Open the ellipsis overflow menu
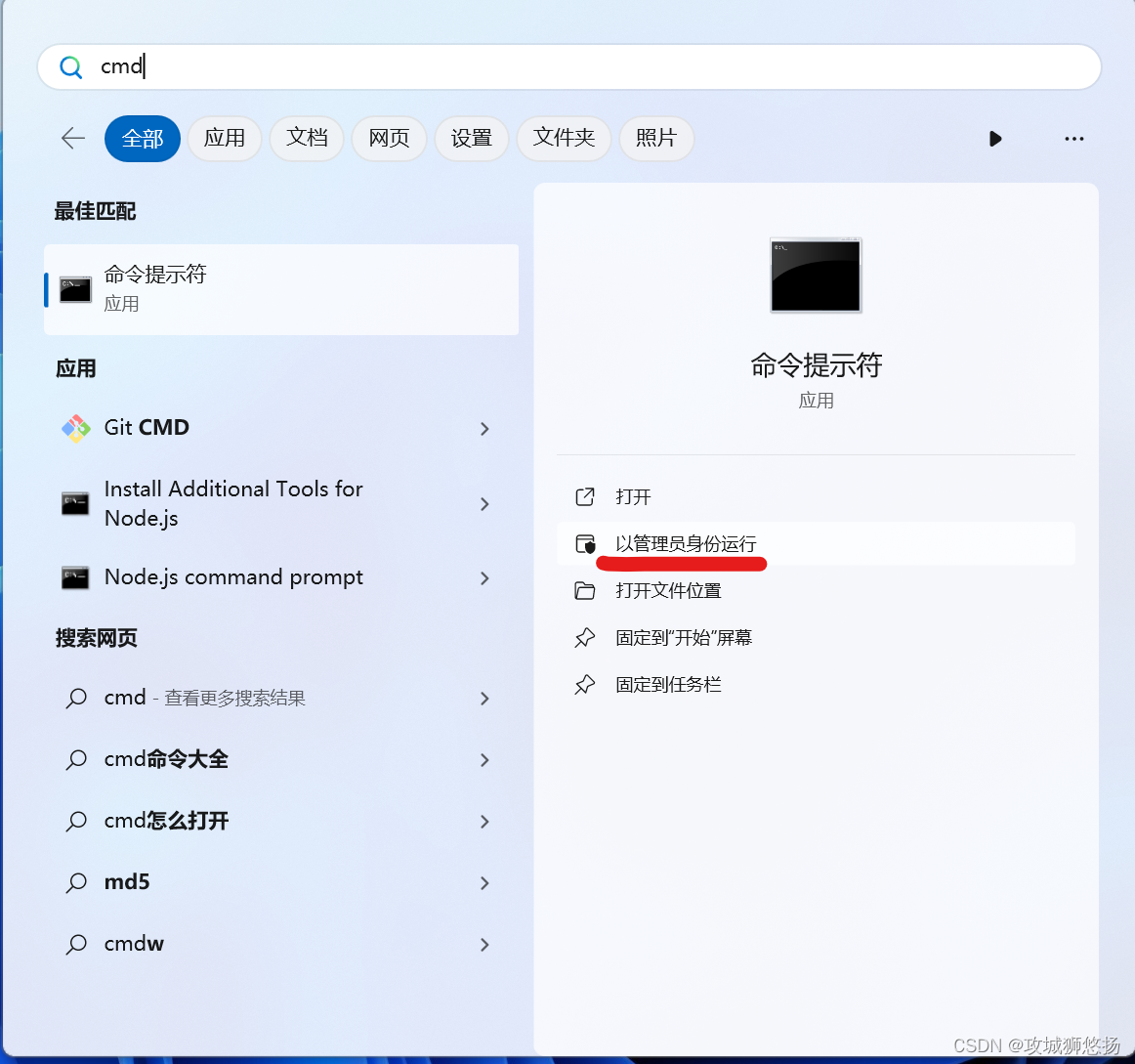Screen dimensions: 1135x1064 tap(1074, 139)
